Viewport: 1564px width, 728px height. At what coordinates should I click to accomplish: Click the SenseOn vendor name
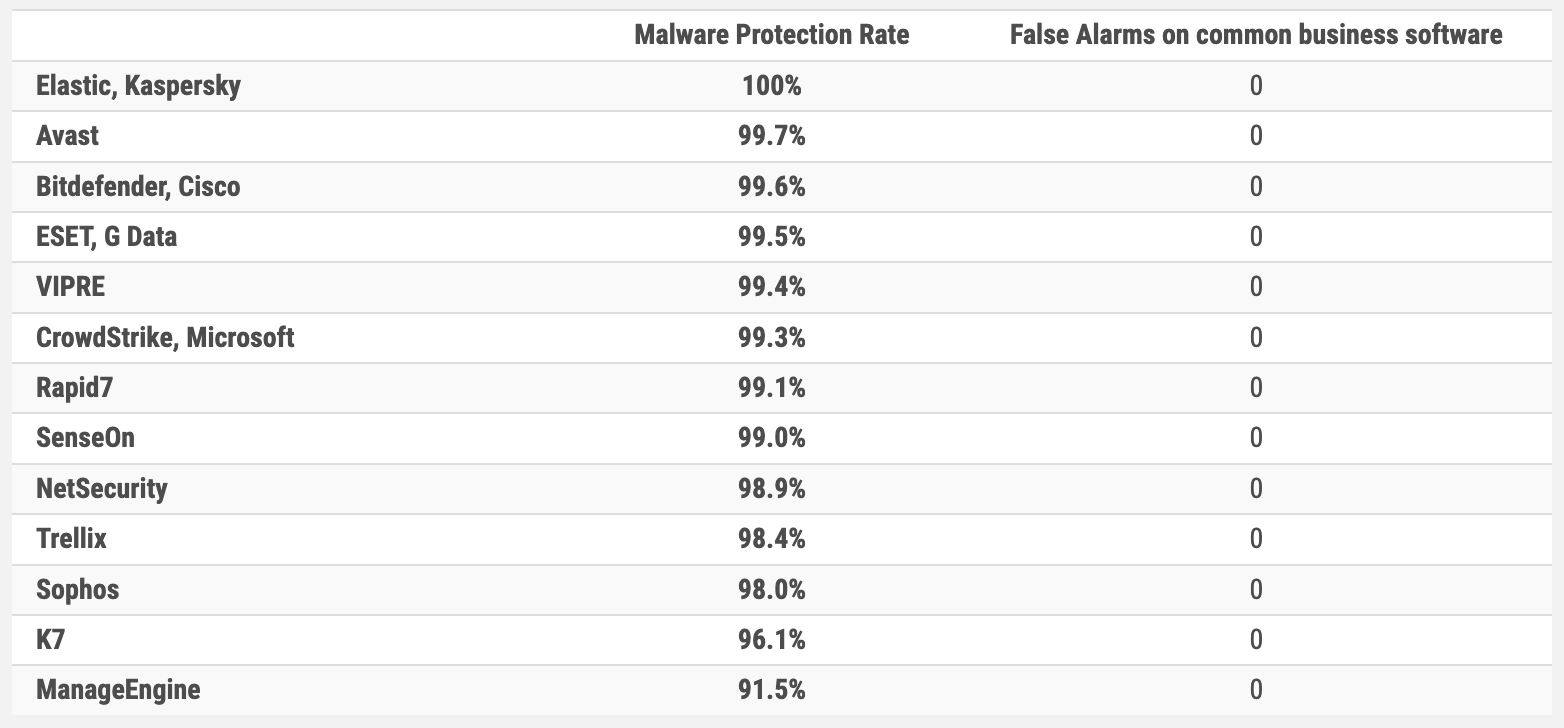(85, 438)
